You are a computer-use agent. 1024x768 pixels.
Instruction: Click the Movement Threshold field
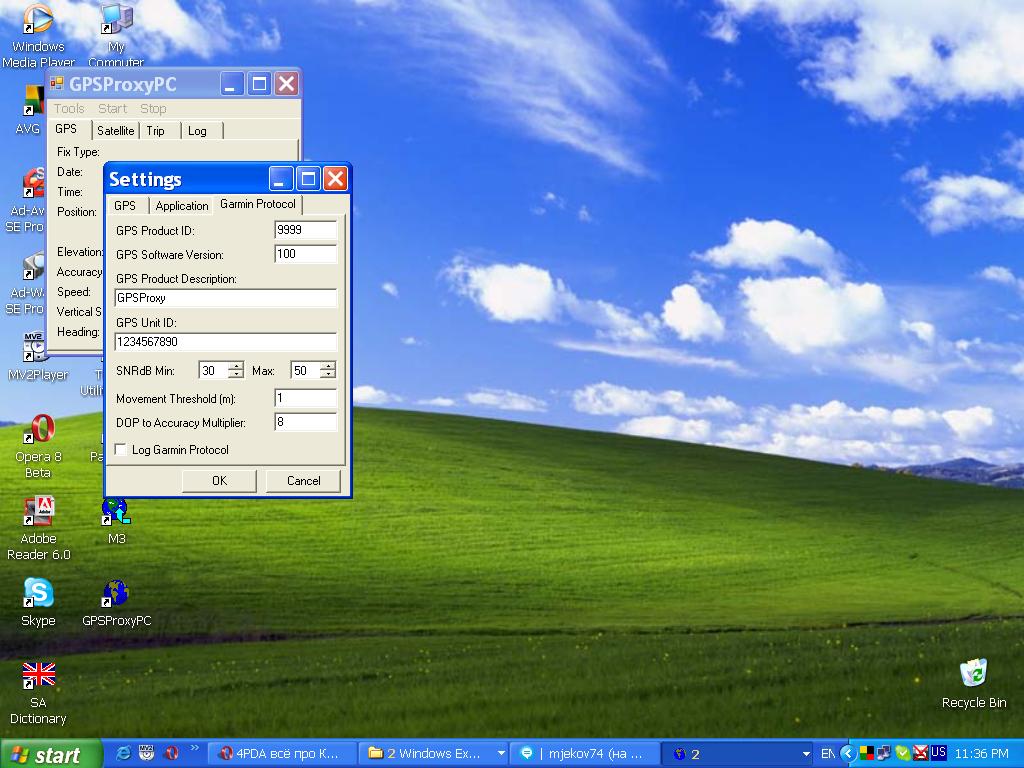306,398
